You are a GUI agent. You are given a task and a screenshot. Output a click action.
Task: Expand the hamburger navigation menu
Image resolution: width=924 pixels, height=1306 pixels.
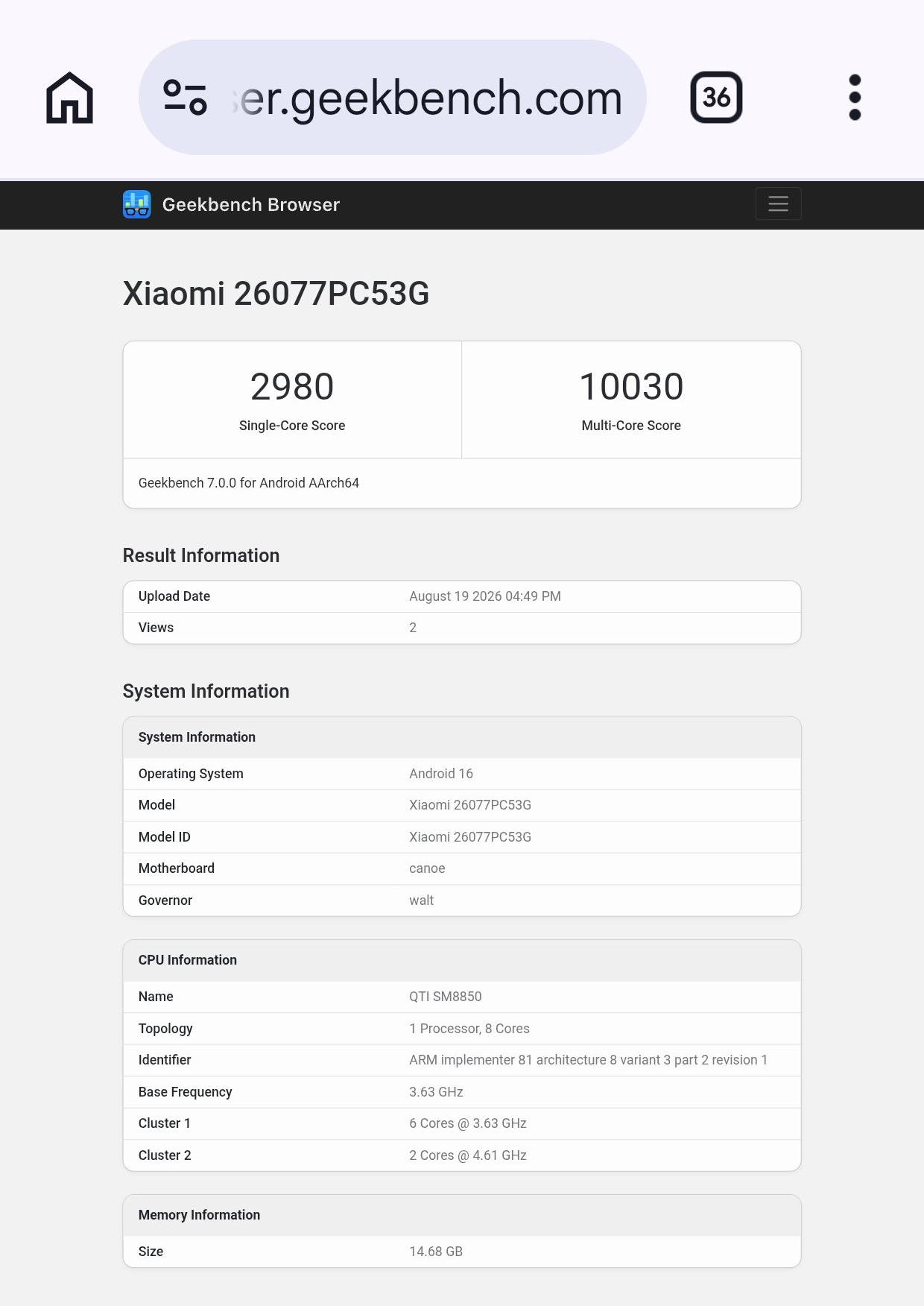coord(778,204)
